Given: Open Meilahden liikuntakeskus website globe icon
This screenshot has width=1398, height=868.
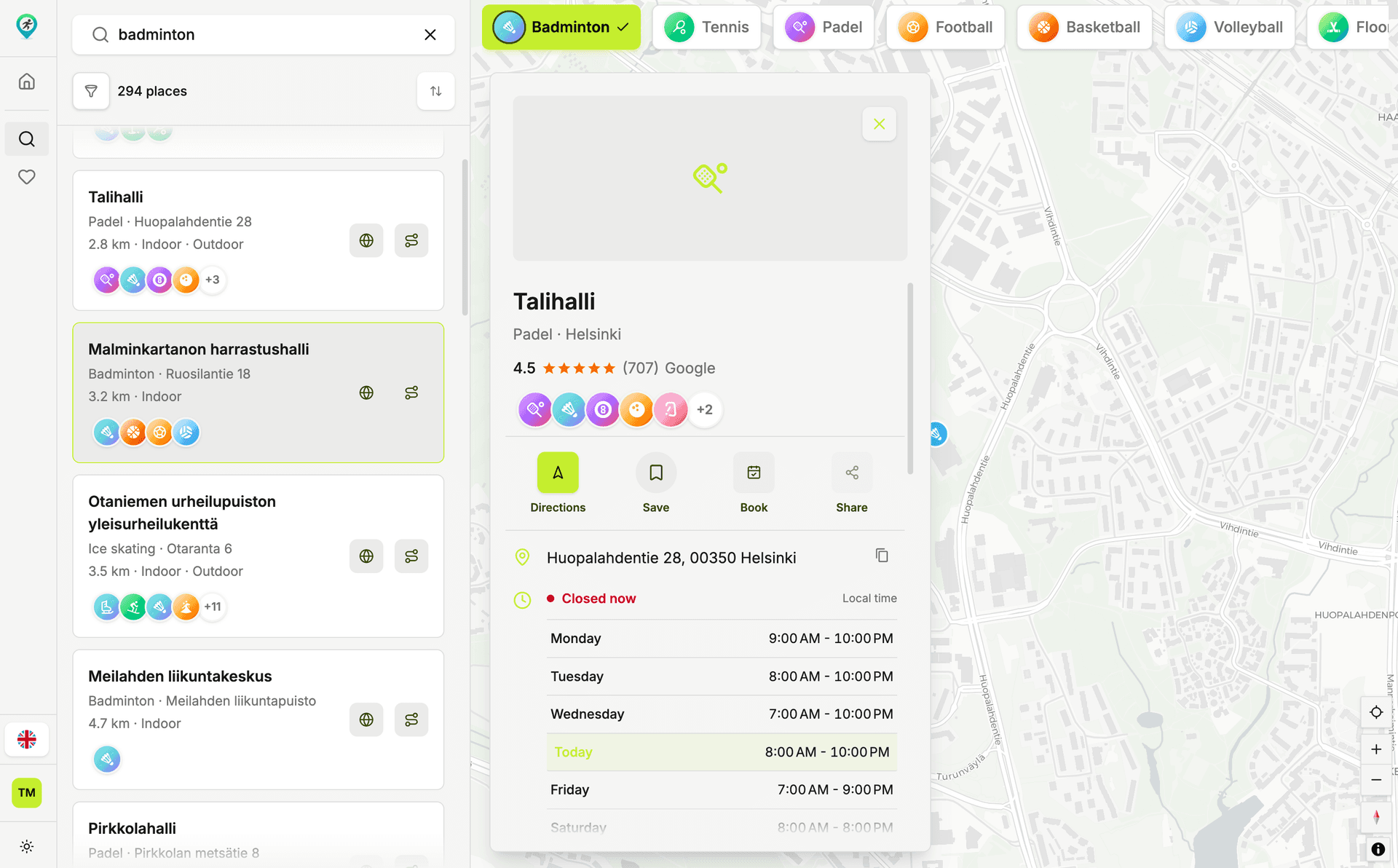Looking at the screenshot, I should [366, 719].
